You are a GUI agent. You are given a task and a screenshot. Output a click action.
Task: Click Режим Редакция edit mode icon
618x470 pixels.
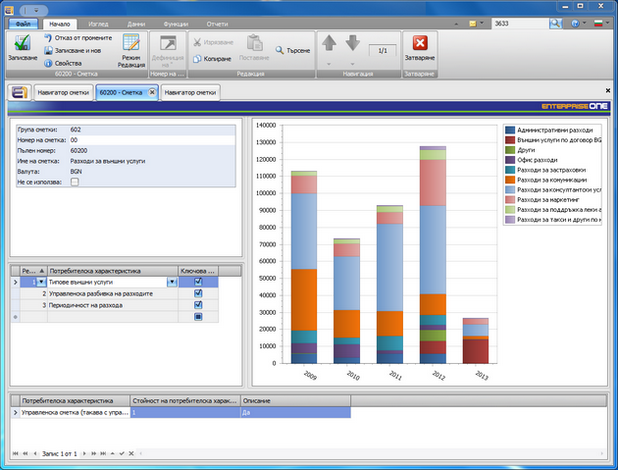(x=131, y=42)
